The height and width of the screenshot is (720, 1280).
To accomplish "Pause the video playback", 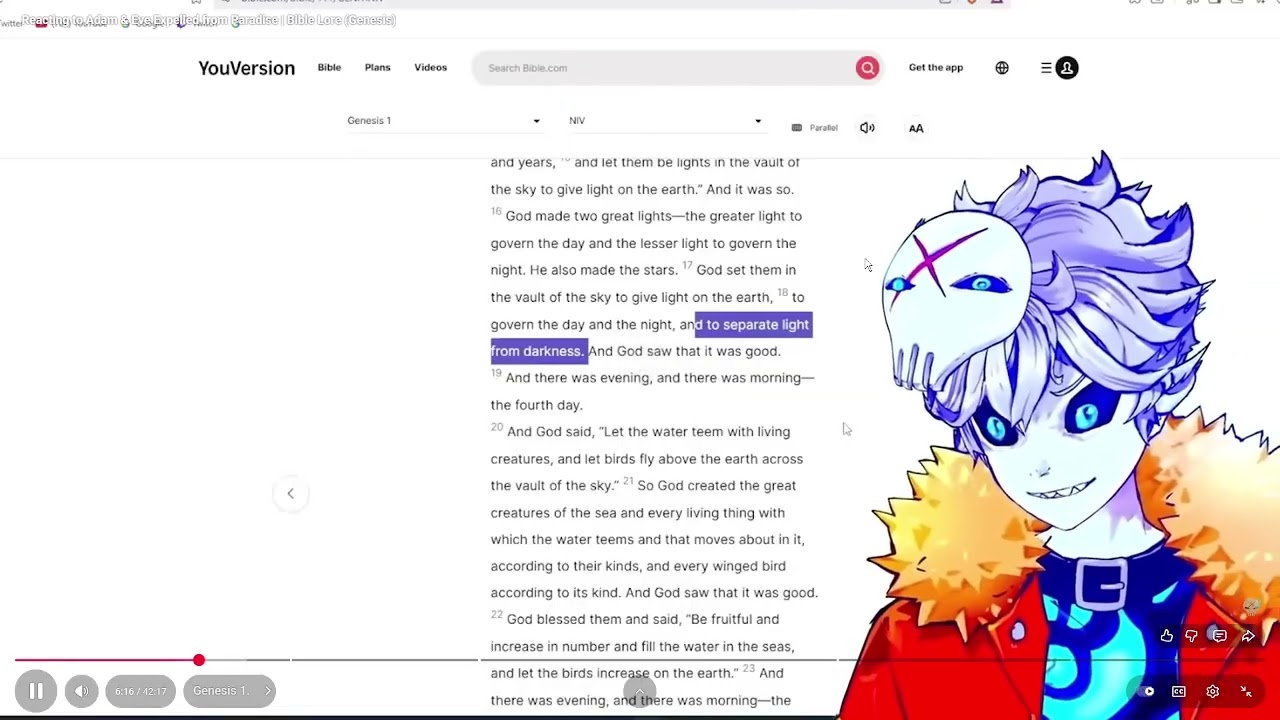I will (x=35, y=691).
